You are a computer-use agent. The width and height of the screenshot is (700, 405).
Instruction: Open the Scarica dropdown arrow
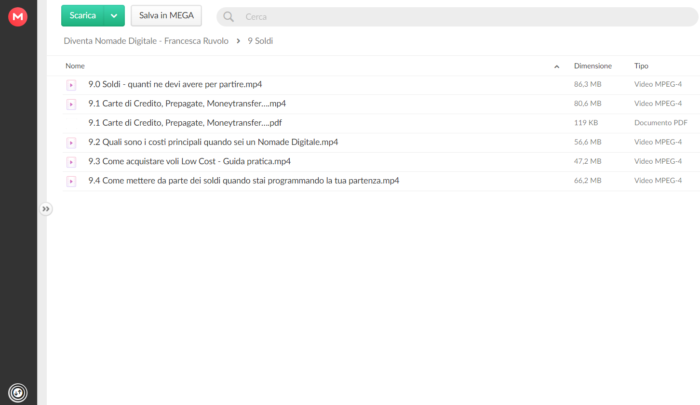tap(114, 16)
